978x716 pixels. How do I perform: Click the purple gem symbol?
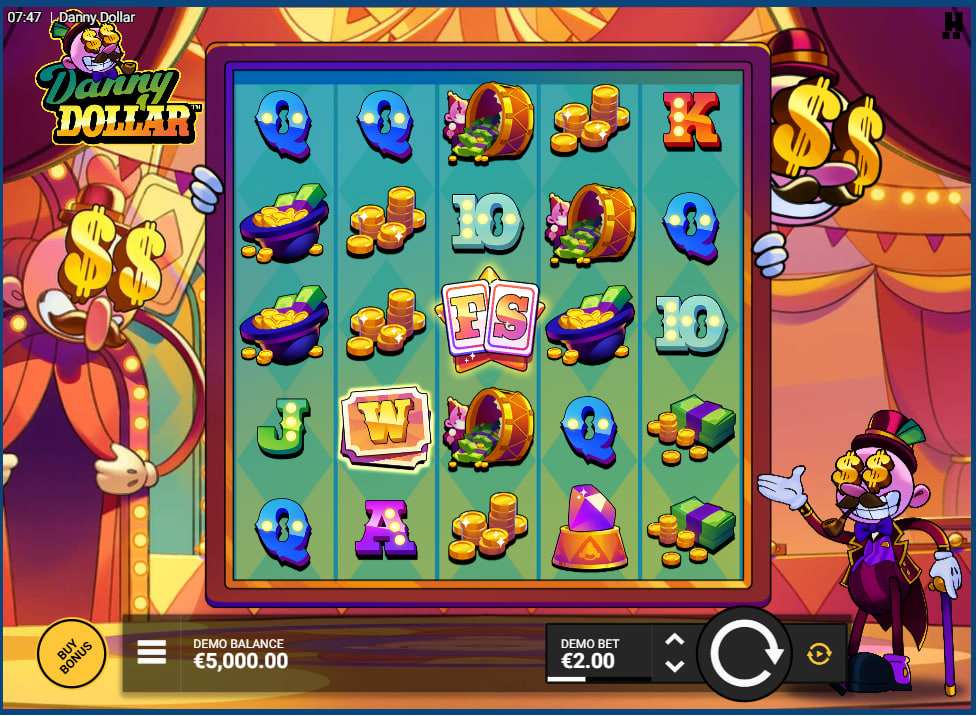(589, 528)
